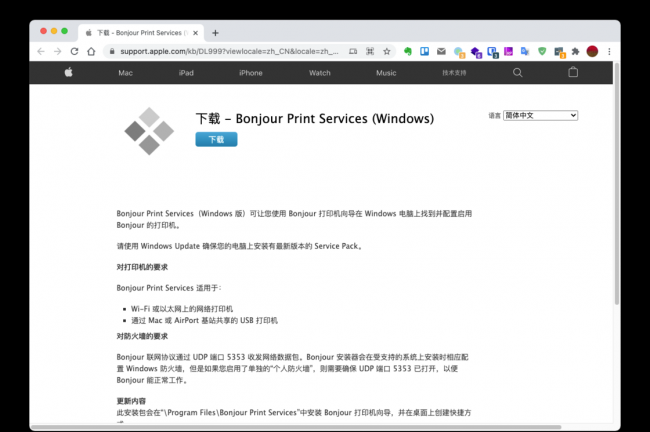Click the heading 更新内容
The image size is (650, 432).
(131, 401)
